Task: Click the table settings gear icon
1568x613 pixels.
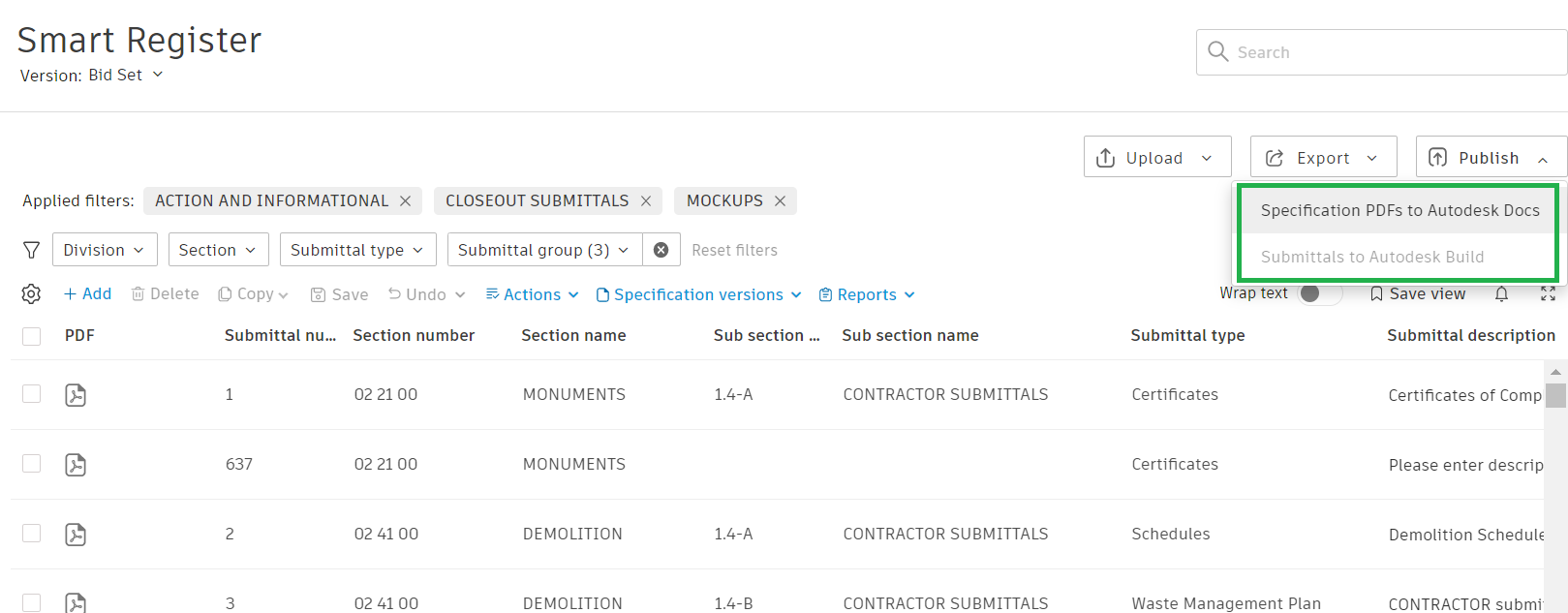Action: pos(31,294)
